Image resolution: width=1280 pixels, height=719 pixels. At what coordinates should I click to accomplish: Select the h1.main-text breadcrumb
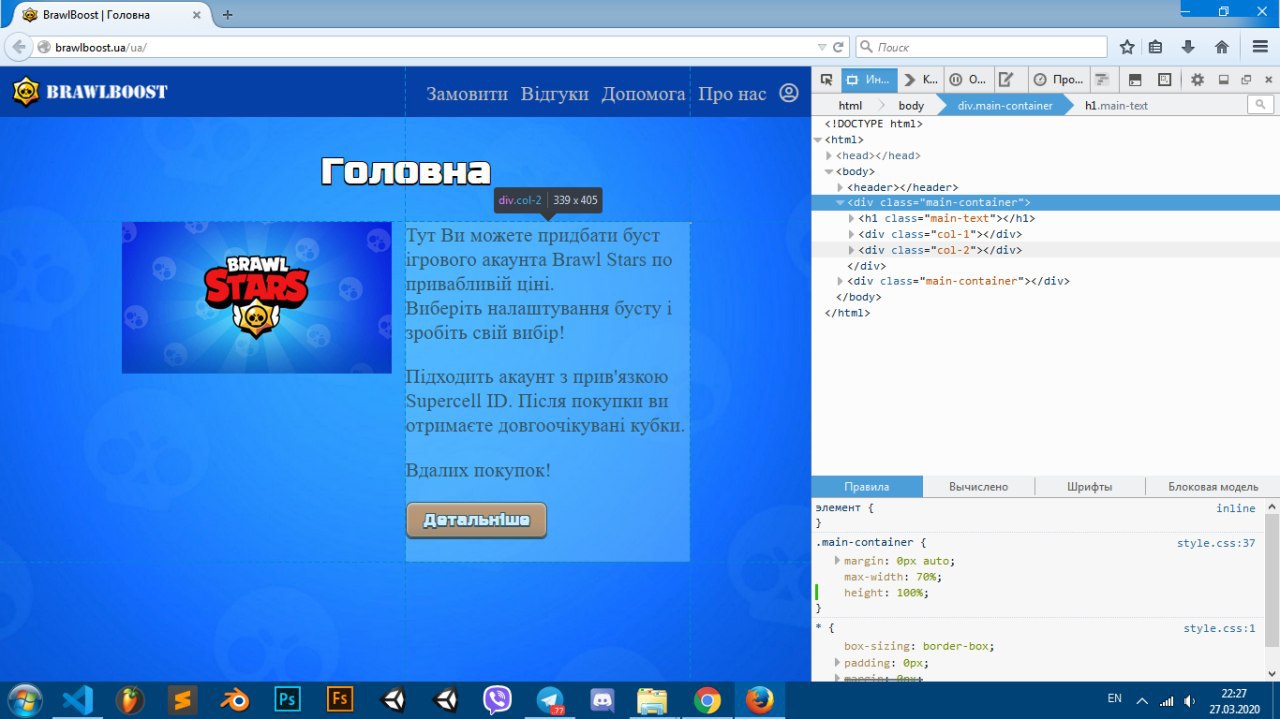[x=1116, y=105]
